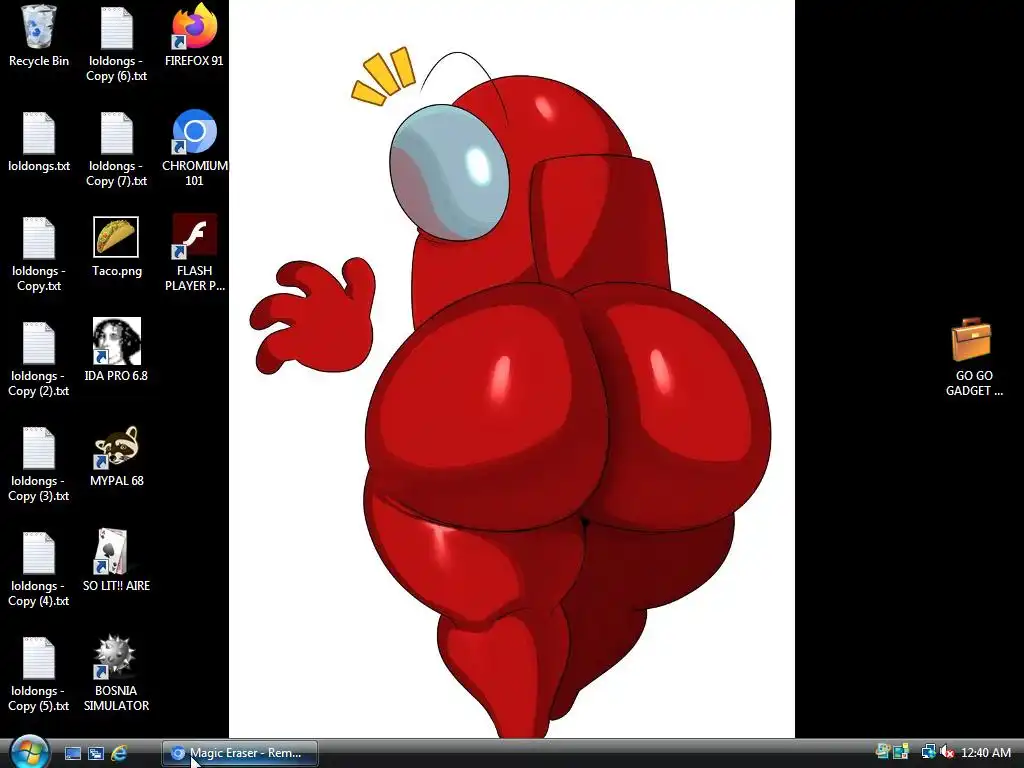Select the loldongs - Copy (3).txt file
This screenshot has width=1024, height=768.
pos(39,464)
